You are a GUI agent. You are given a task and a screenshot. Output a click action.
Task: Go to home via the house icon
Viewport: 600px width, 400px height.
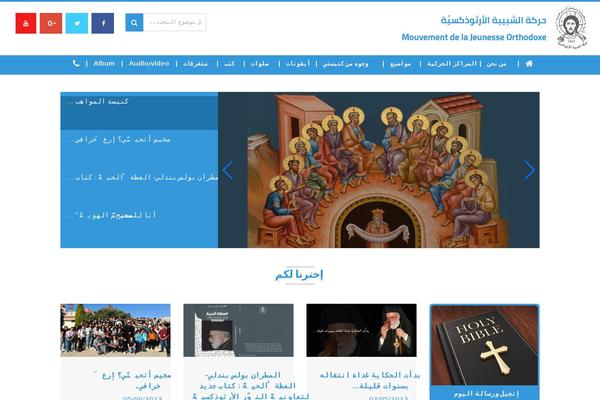click(529, 64)
